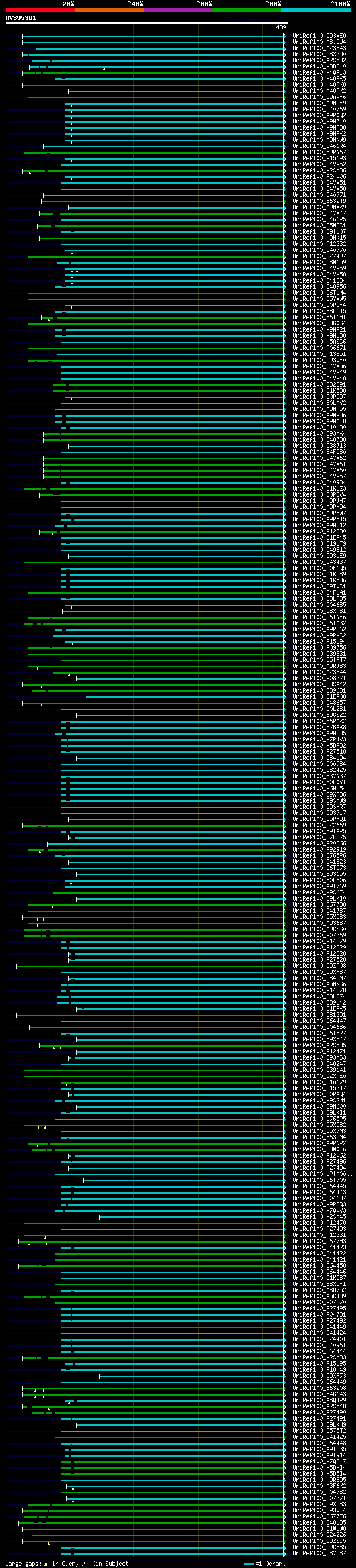The width and height of the screenshot is (356, 1568).
Task: Select the UniRef100_A8QJP9 label
Action: (319, 1400)
